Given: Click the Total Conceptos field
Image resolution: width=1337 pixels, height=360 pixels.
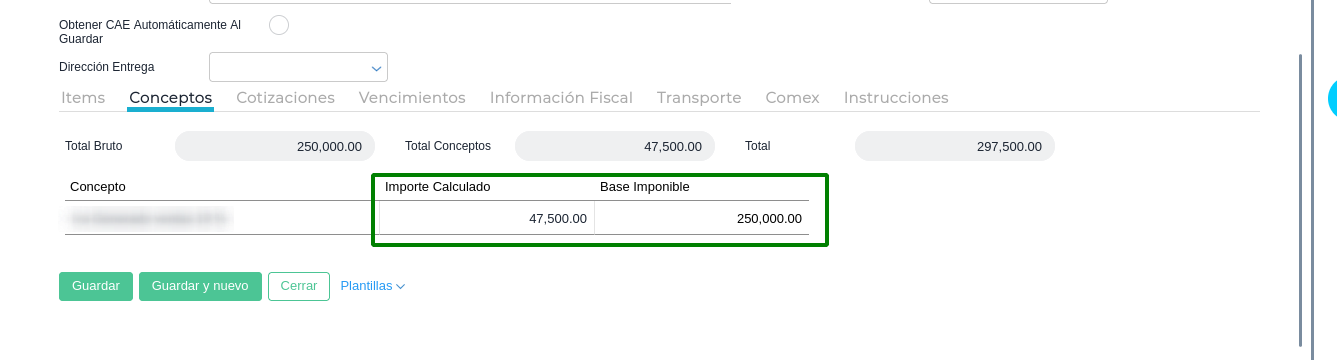Looking at the screenshot, I should (615, 146).
